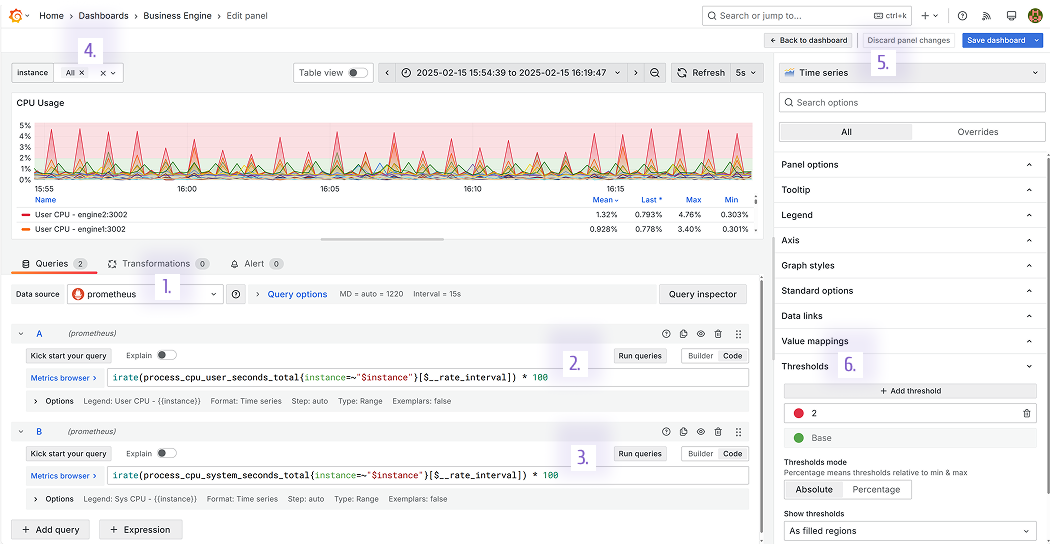The height and width of the screenshot is (544, 1050).
Task: Switch query A to Code mode
Action: (733, 356)
